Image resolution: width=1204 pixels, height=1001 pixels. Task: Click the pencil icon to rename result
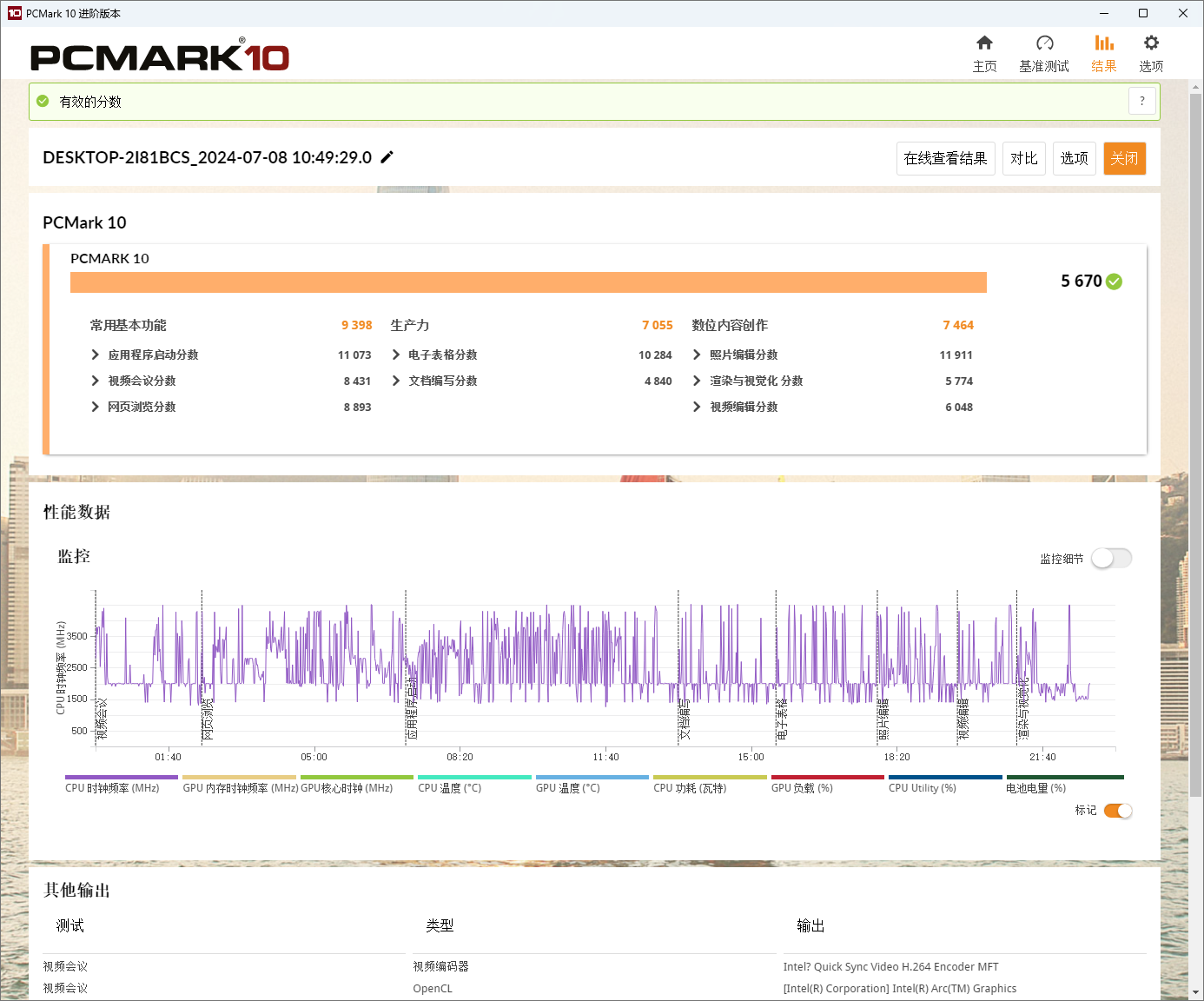pyautogui.click(x=387, y=157)
